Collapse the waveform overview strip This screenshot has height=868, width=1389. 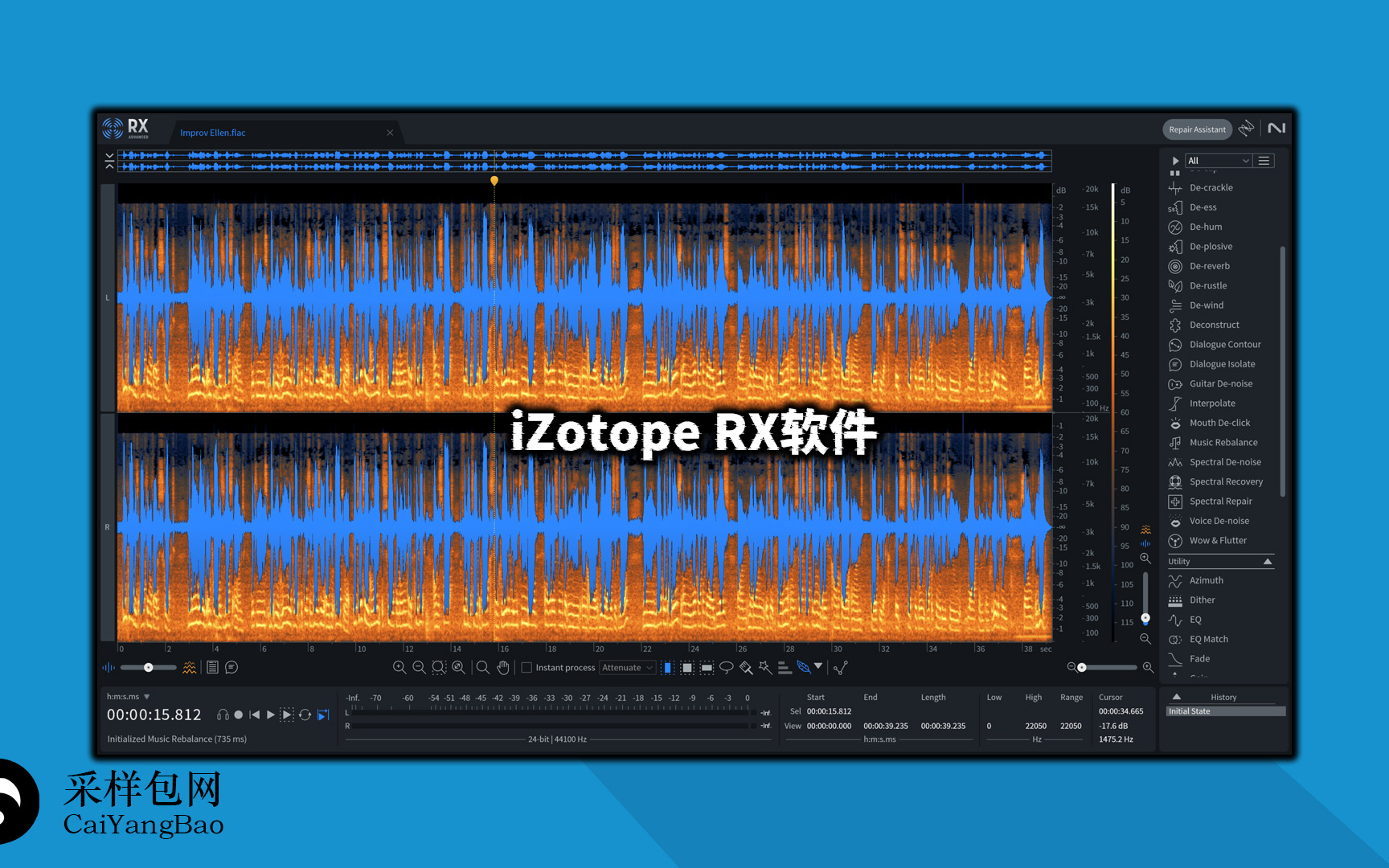coord(109,161)
